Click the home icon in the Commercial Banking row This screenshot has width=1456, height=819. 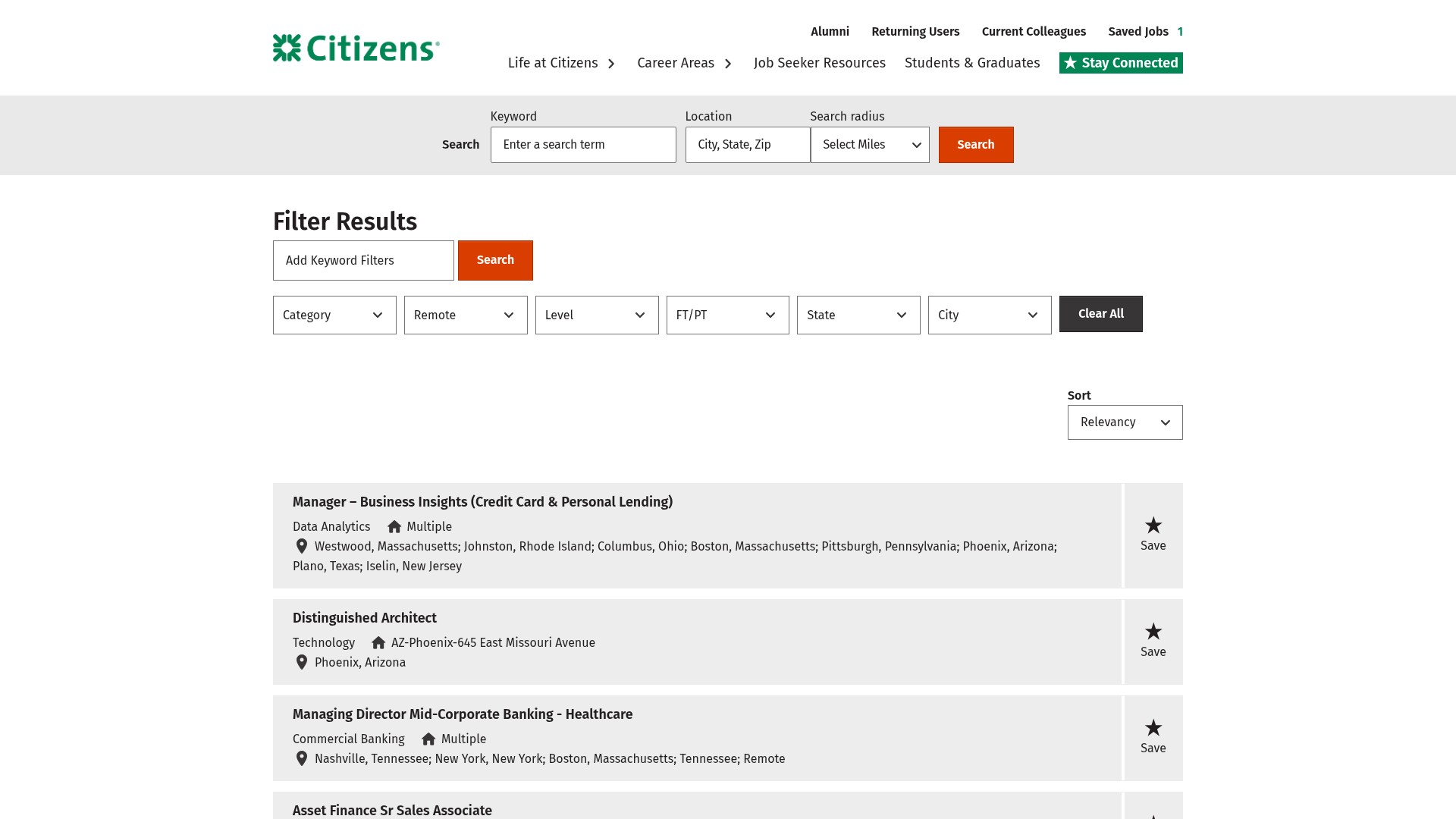click(428, 739)
